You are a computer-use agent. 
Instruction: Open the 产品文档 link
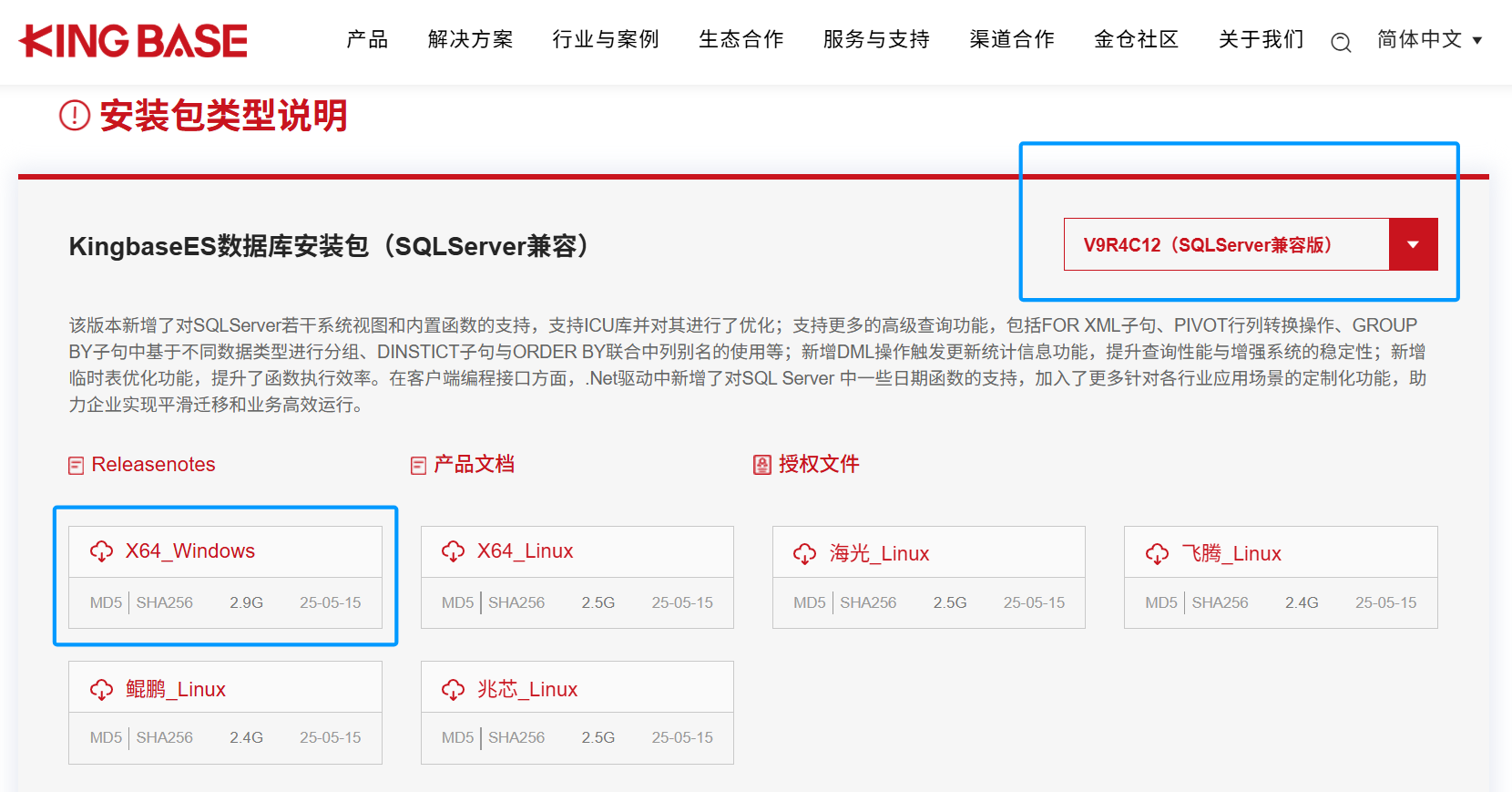pos(474,465)
